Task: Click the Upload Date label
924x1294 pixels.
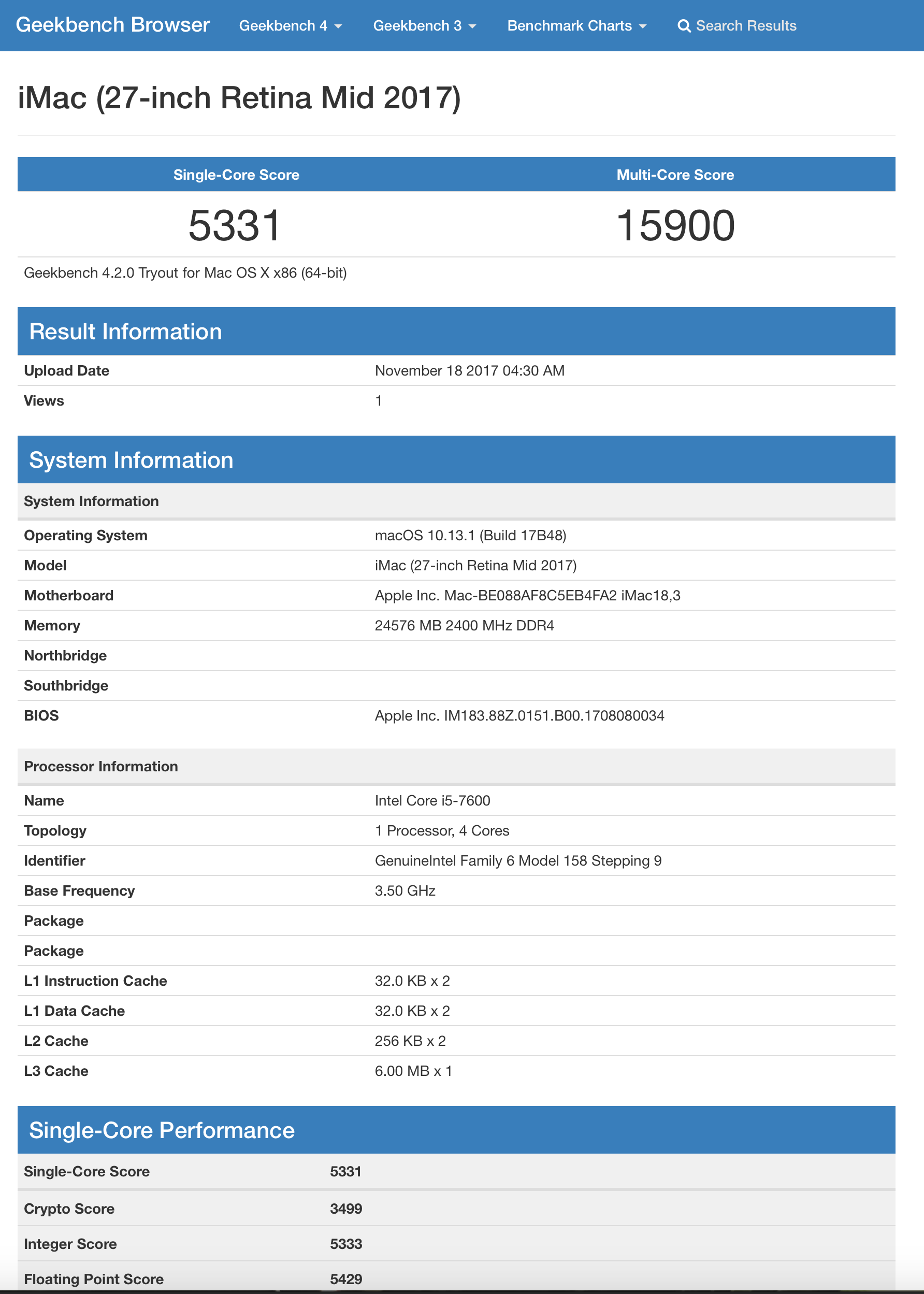Action: click(x=67, y=370)
